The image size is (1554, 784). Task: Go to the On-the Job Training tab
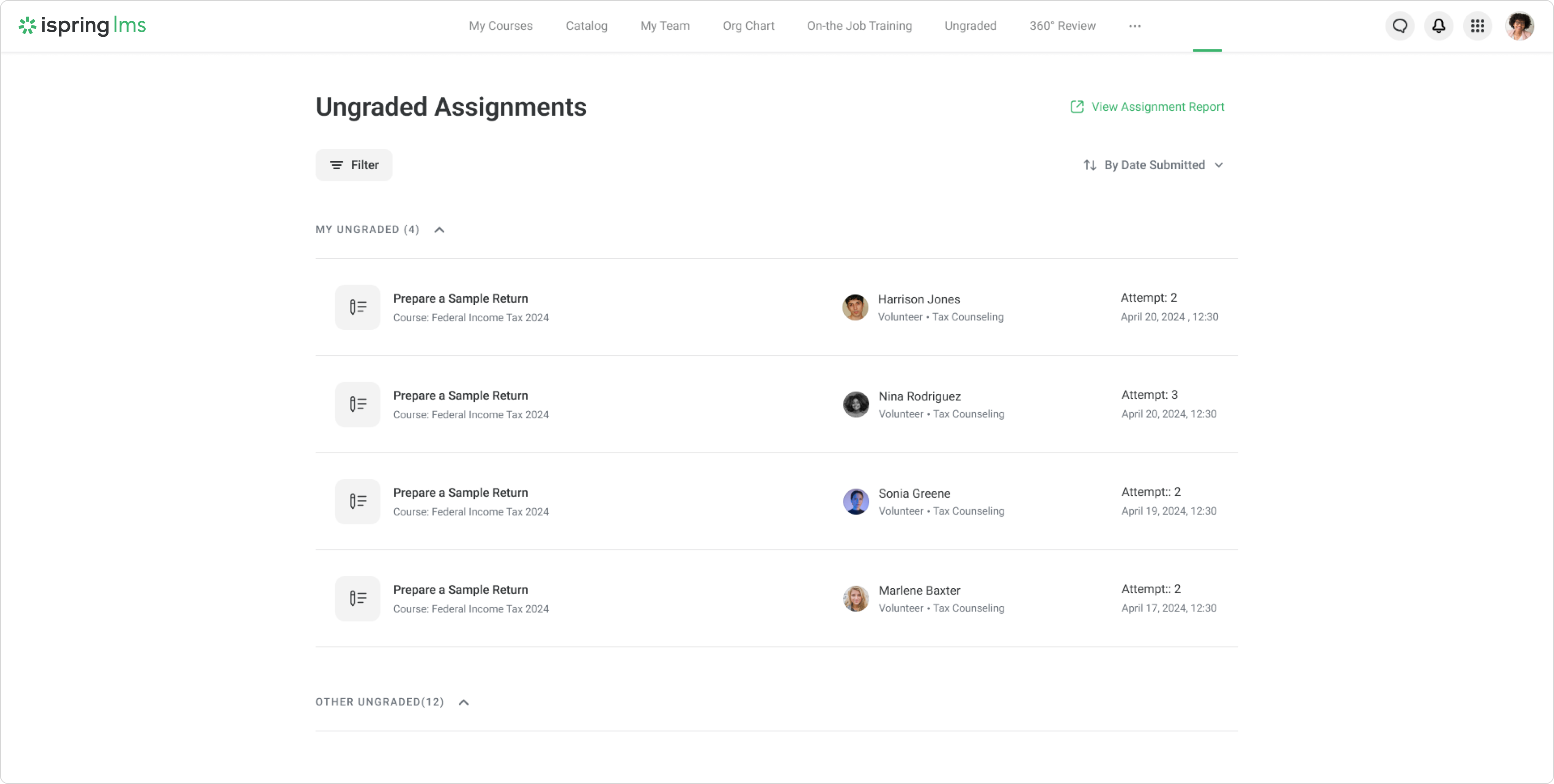tap(859, 26)
